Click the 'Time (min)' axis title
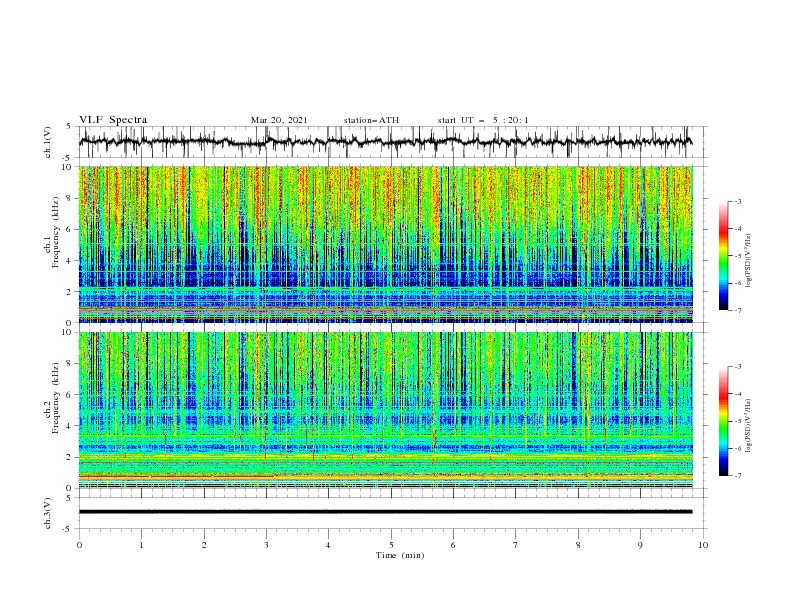Viewport: 792px width, 612px height. pos(400,555)
